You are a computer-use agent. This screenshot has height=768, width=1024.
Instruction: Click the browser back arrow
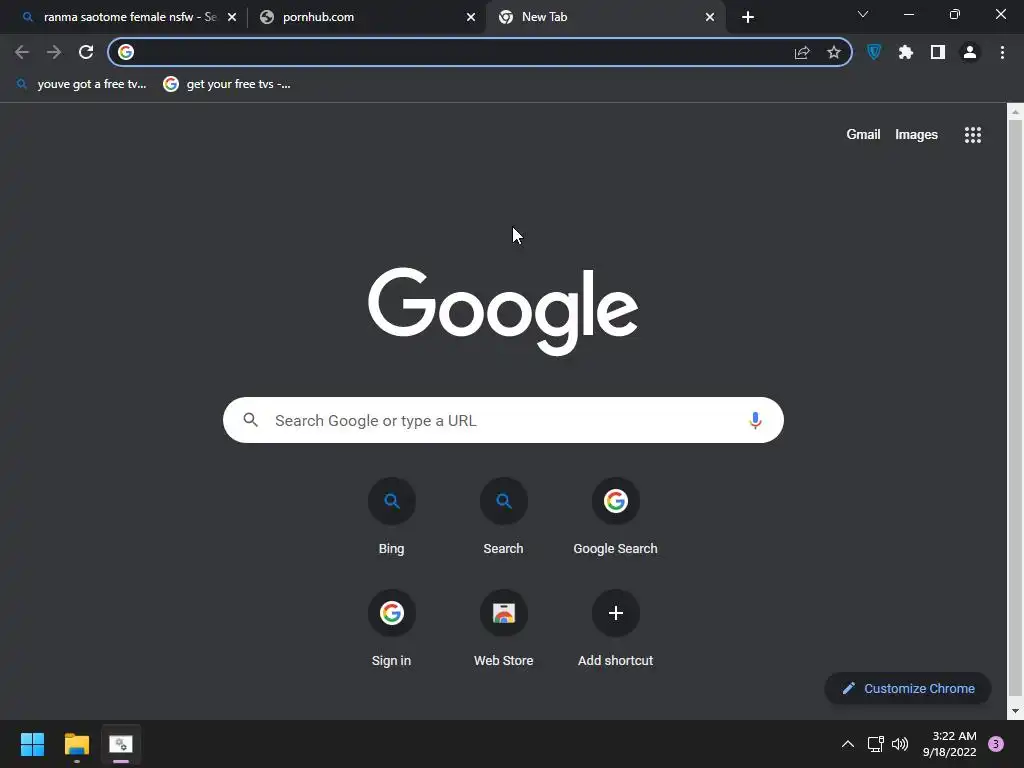click(x=22, y=52)
